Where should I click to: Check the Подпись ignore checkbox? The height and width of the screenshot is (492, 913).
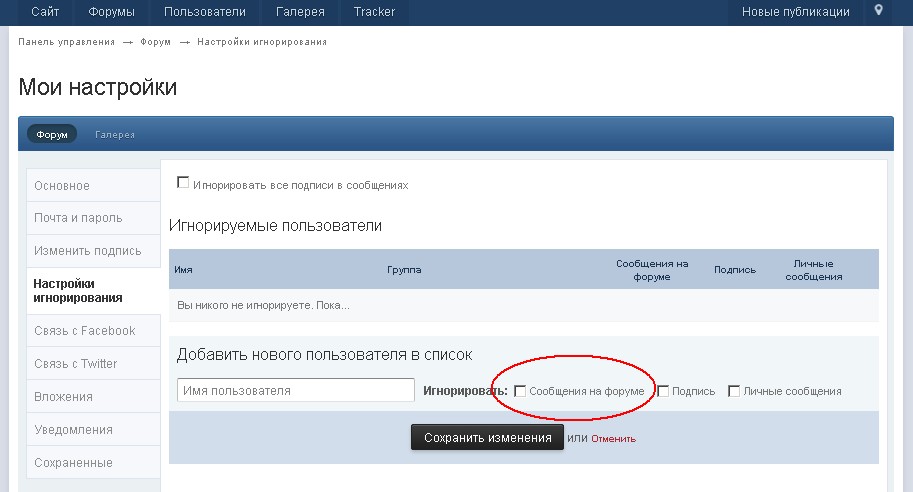click(663, 391)
